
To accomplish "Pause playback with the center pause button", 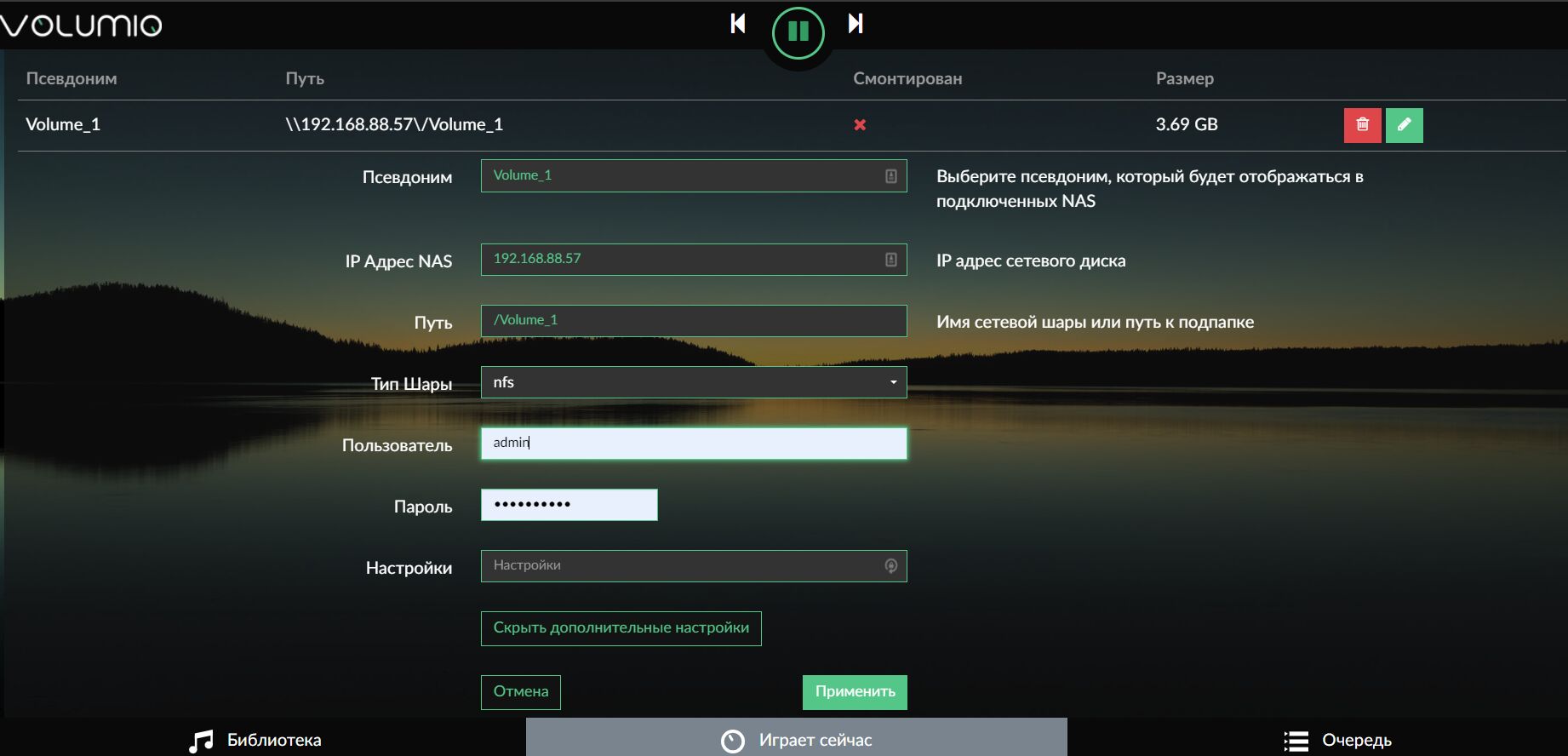I will pyautogui.click(x=798, y=32).
